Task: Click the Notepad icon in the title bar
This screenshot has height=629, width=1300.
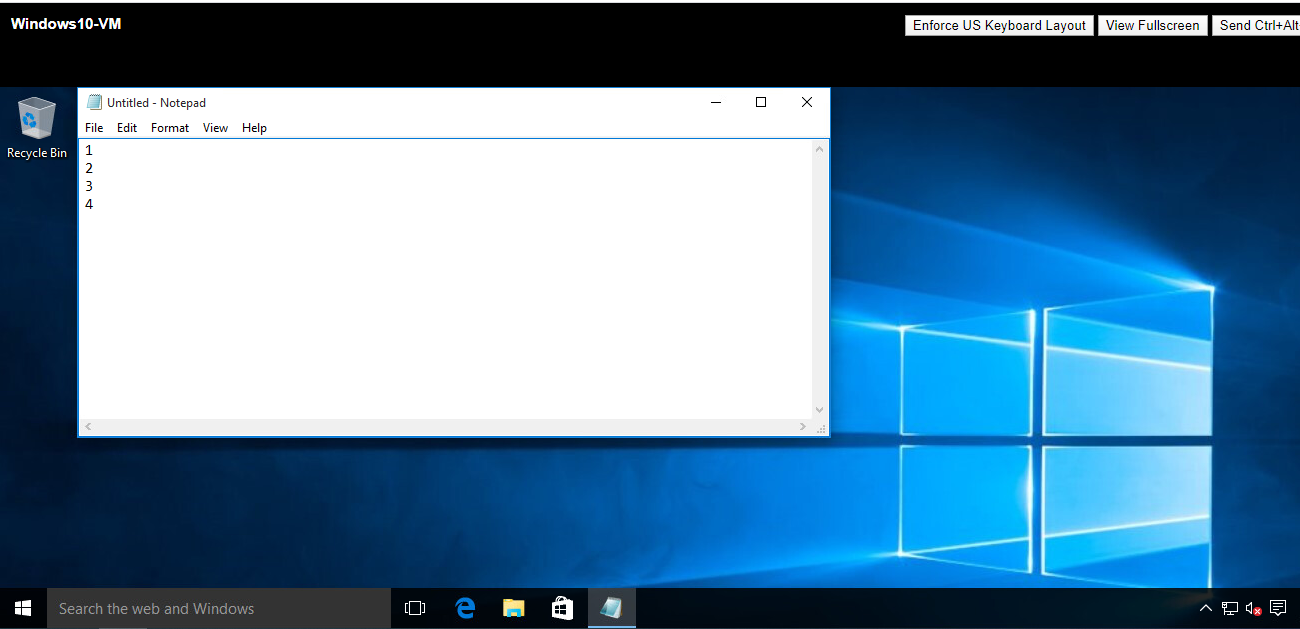Action: (x=95, y=102)
